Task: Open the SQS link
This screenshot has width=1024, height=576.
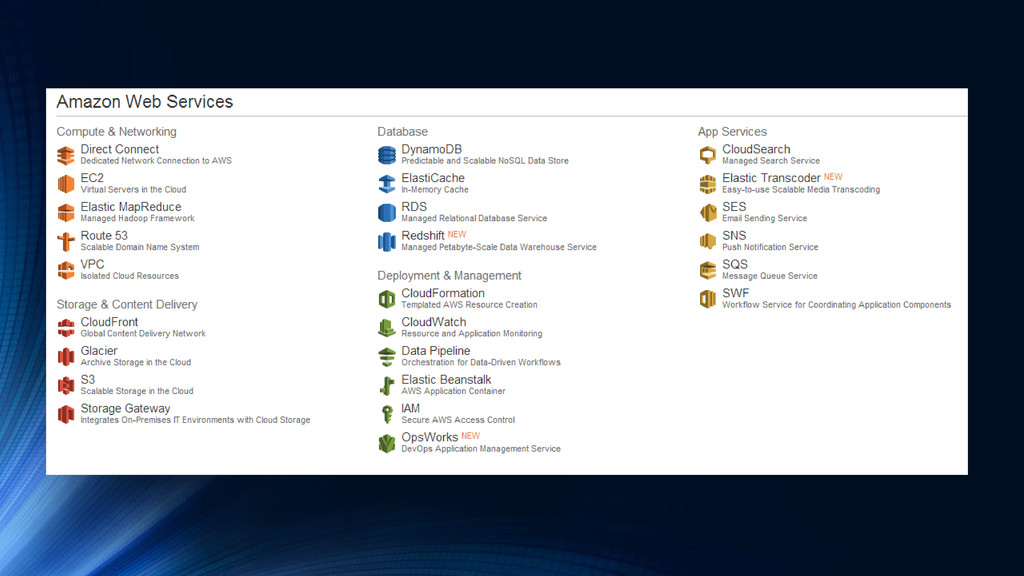Action: tap(735, 264)
